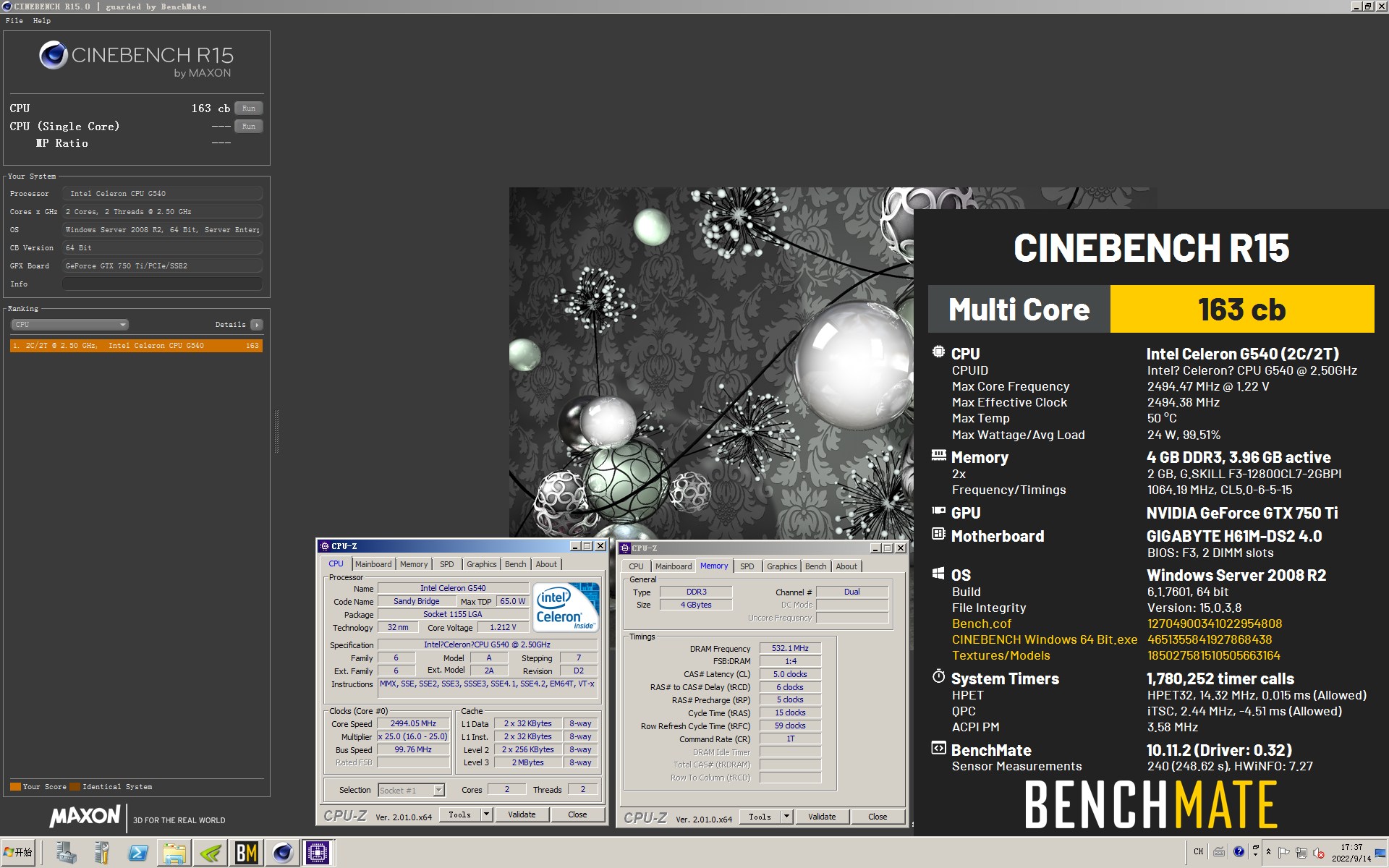Open the Graphics tab in left CPU-Z window
Screen dimensions: 1389x868
481,564
